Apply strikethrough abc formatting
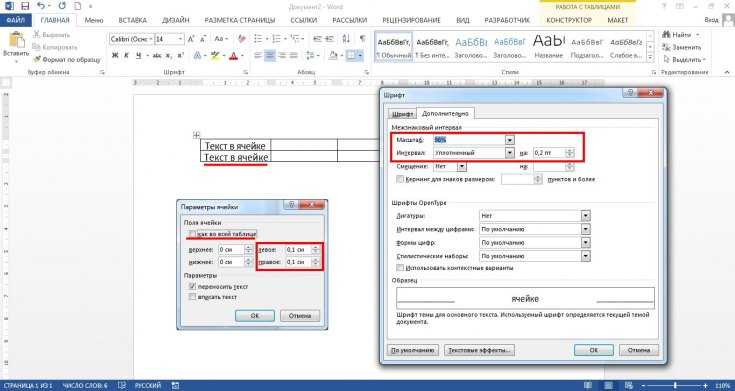The image size is (735, 391). [157, 55]
